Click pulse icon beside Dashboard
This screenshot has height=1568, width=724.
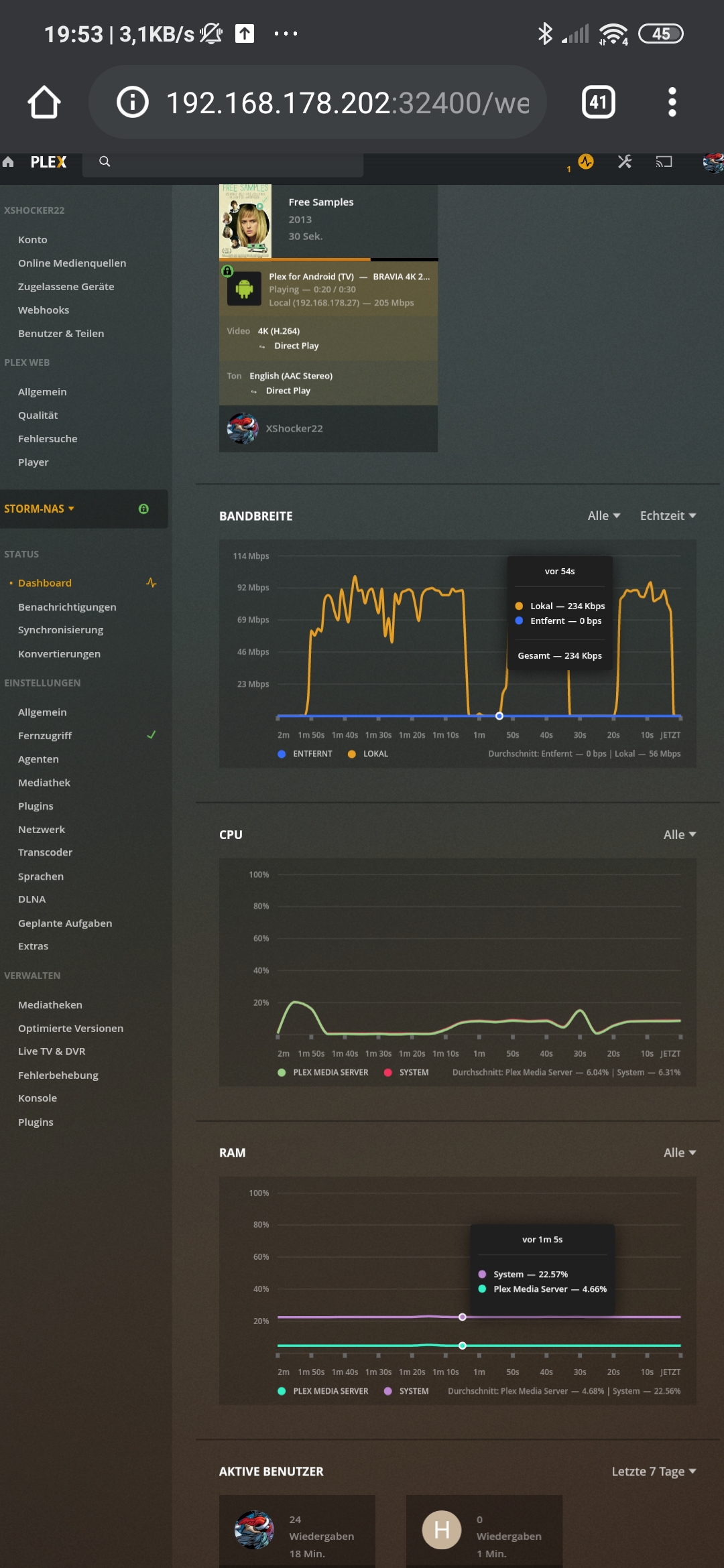152,583
